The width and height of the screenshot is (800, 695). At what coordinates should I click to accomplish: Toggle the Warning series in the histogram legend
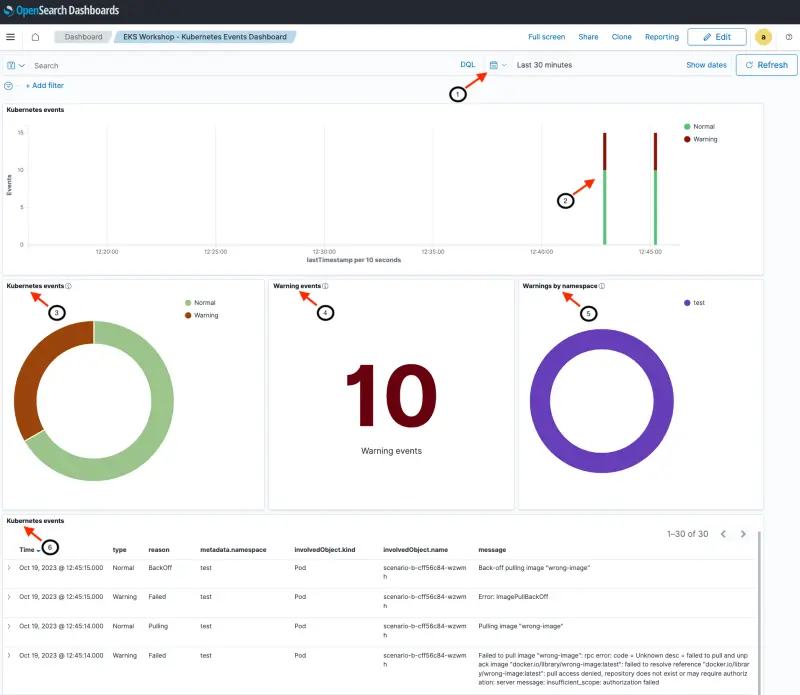(x=703, y=141)
